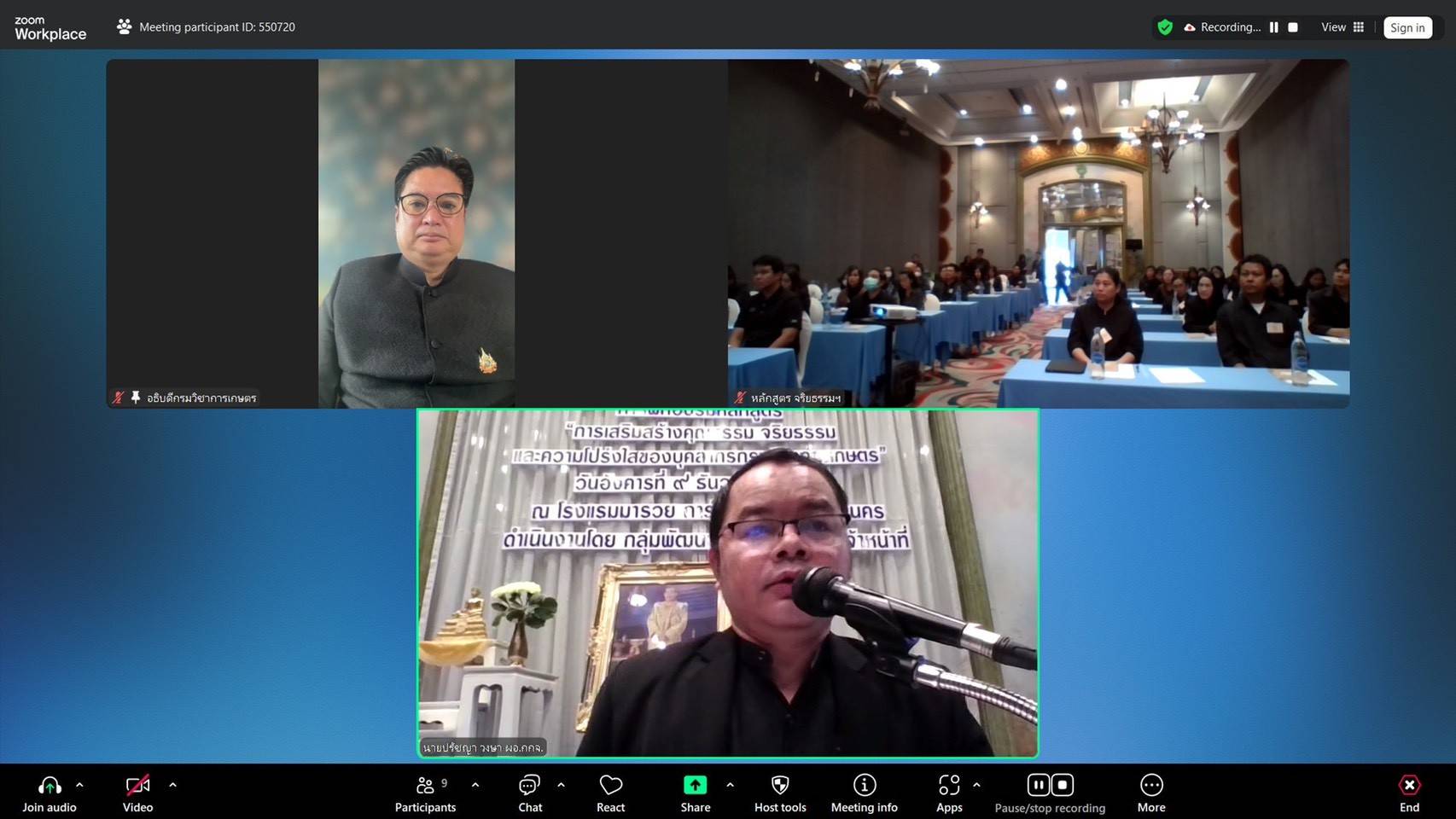Select the active speaker video tile
The width and height of the screenshot is (1456, 819).
[x=727, y=584]
